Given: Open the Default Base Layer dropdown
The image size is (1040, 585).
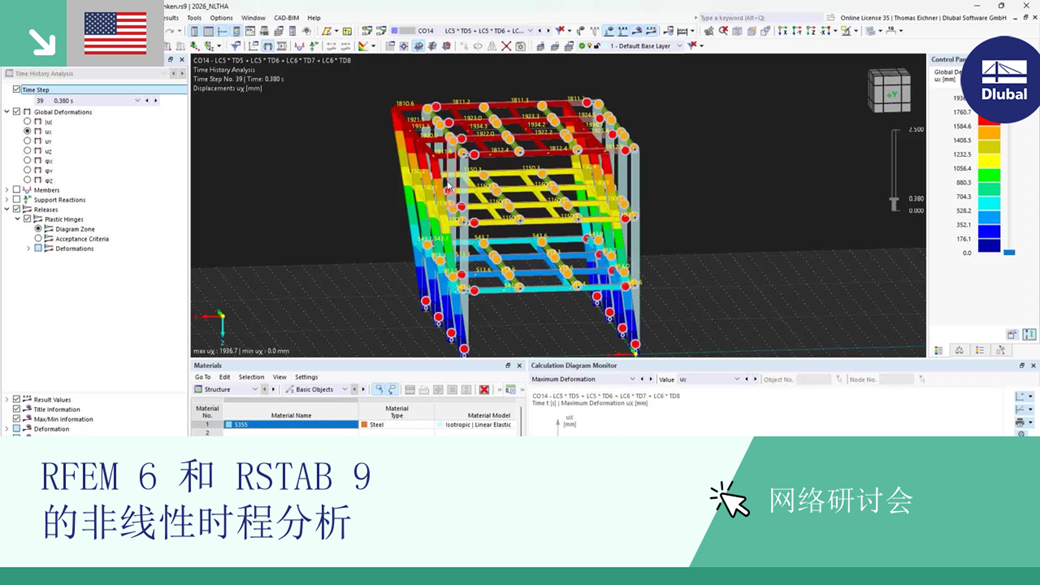Looking at the screenshot, I should (x=679, y=46).
